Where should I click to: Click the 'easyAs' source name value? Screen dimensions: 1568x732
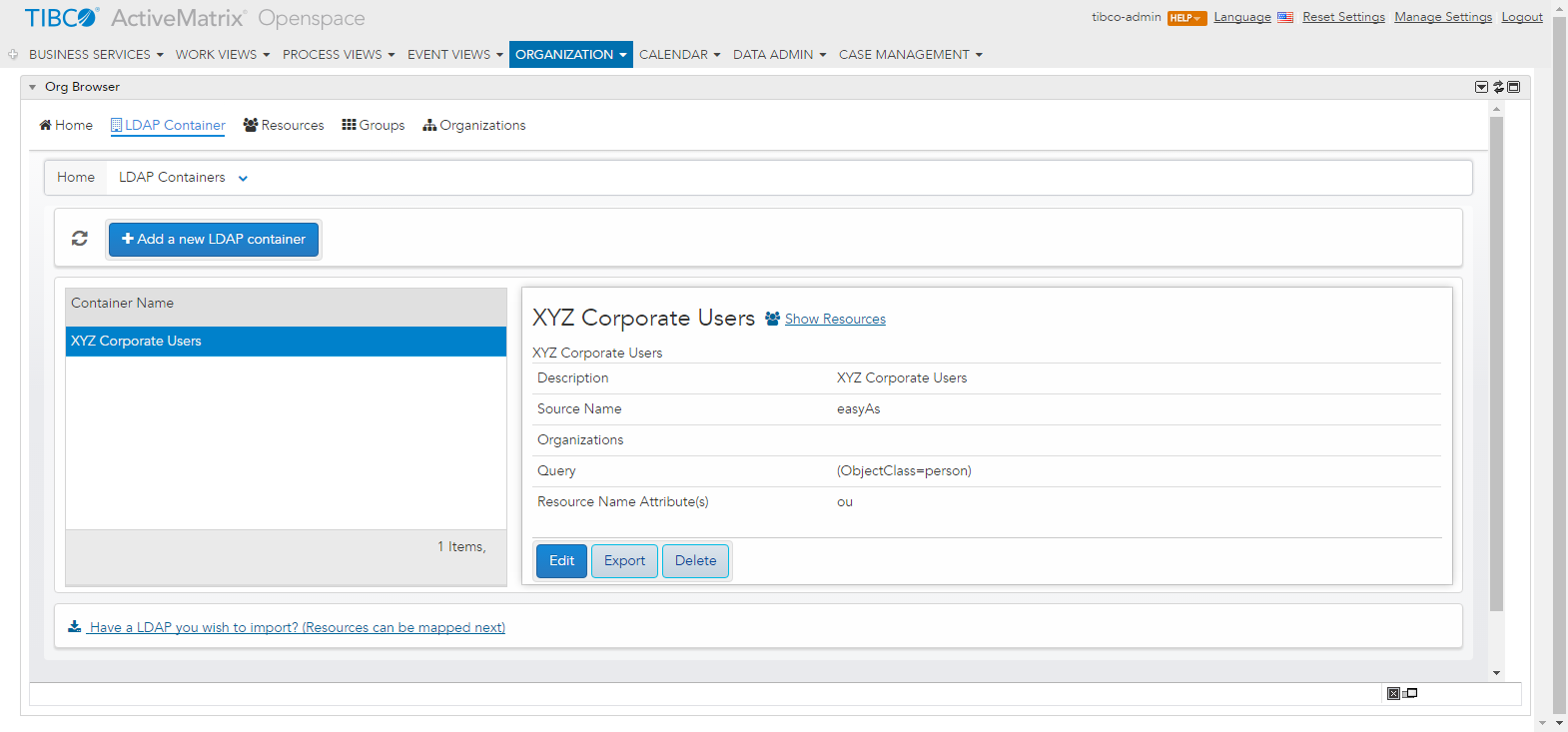(x=859, y=409)
